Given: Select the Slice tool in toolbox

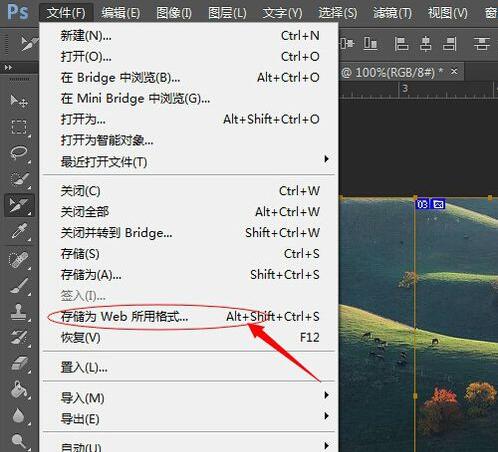Looking at the screenshot, I should (x=19, y=205).
